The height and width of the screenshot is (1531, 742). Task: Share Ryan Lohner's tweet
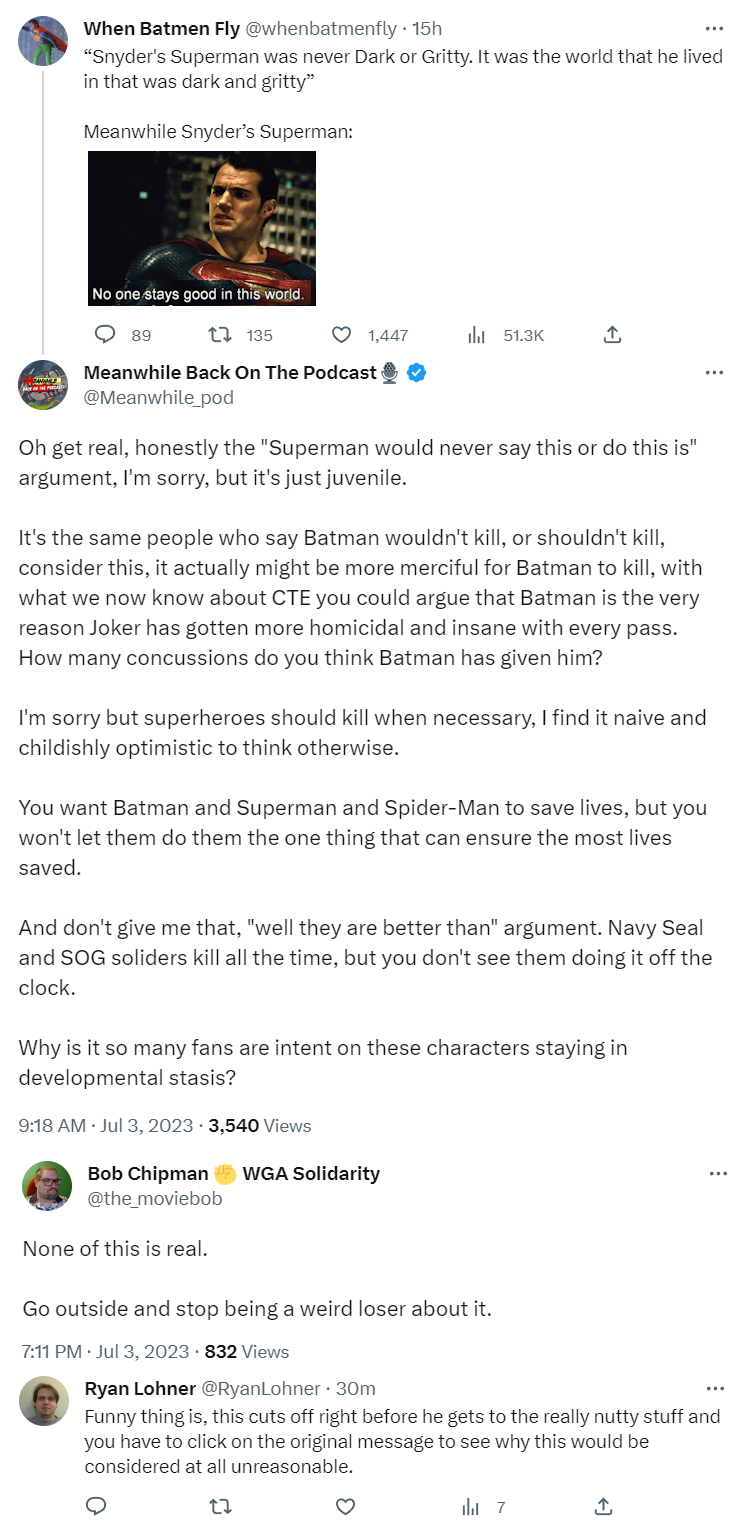(603, 1506)
